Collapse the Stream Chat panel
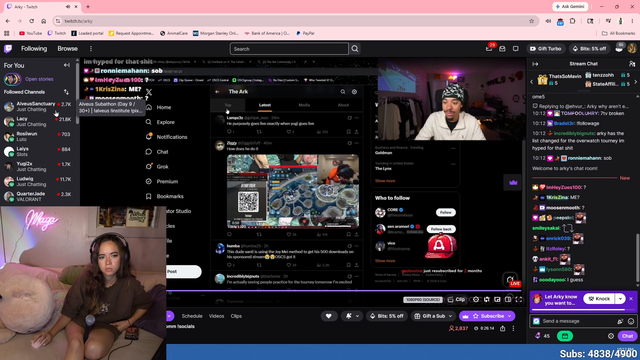 [535, 64]
